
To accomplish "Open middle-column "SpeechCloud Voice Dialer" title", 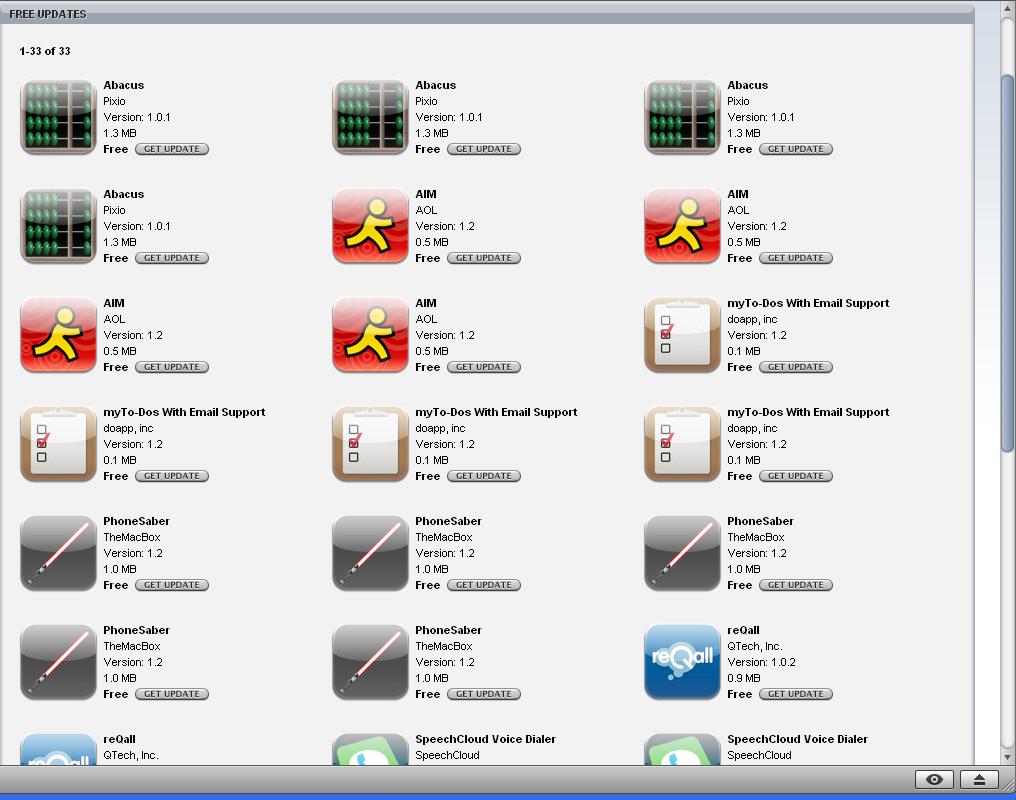I will 485,739.
